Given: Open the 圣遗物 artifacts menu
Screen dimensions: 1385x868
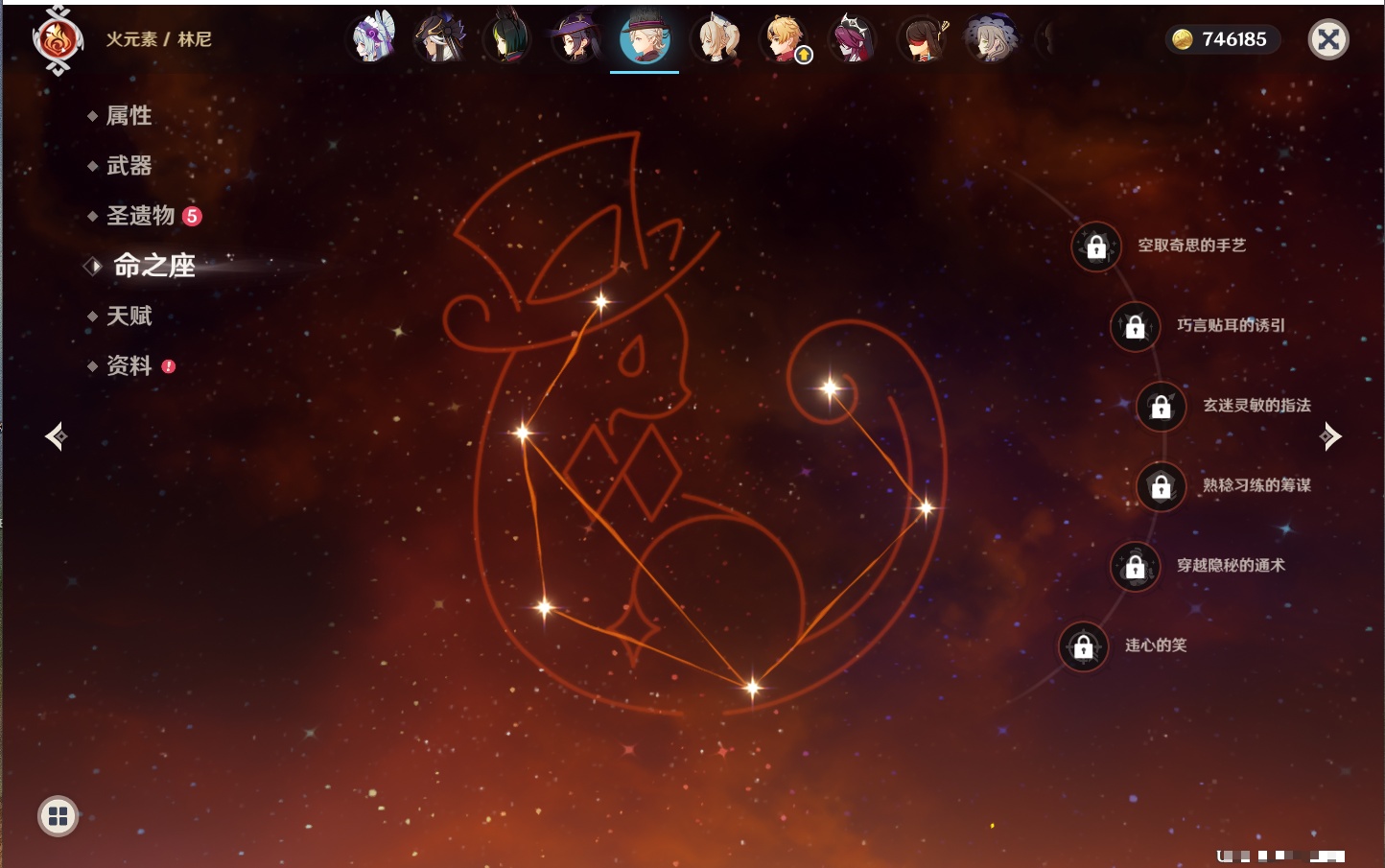Looking at the screenshot, I should (140, 216).
